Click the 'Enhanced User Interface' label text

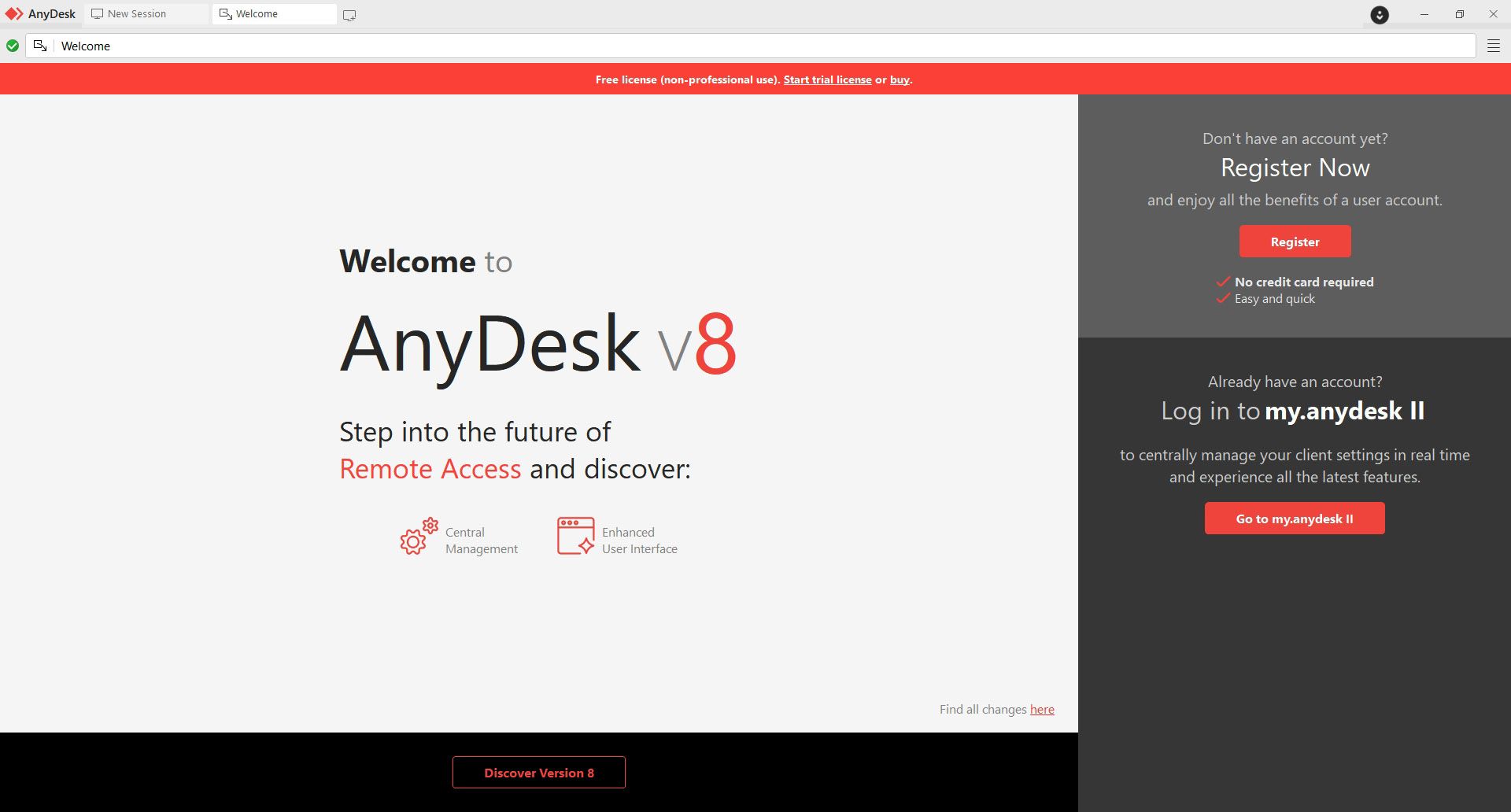pos(640,541)
